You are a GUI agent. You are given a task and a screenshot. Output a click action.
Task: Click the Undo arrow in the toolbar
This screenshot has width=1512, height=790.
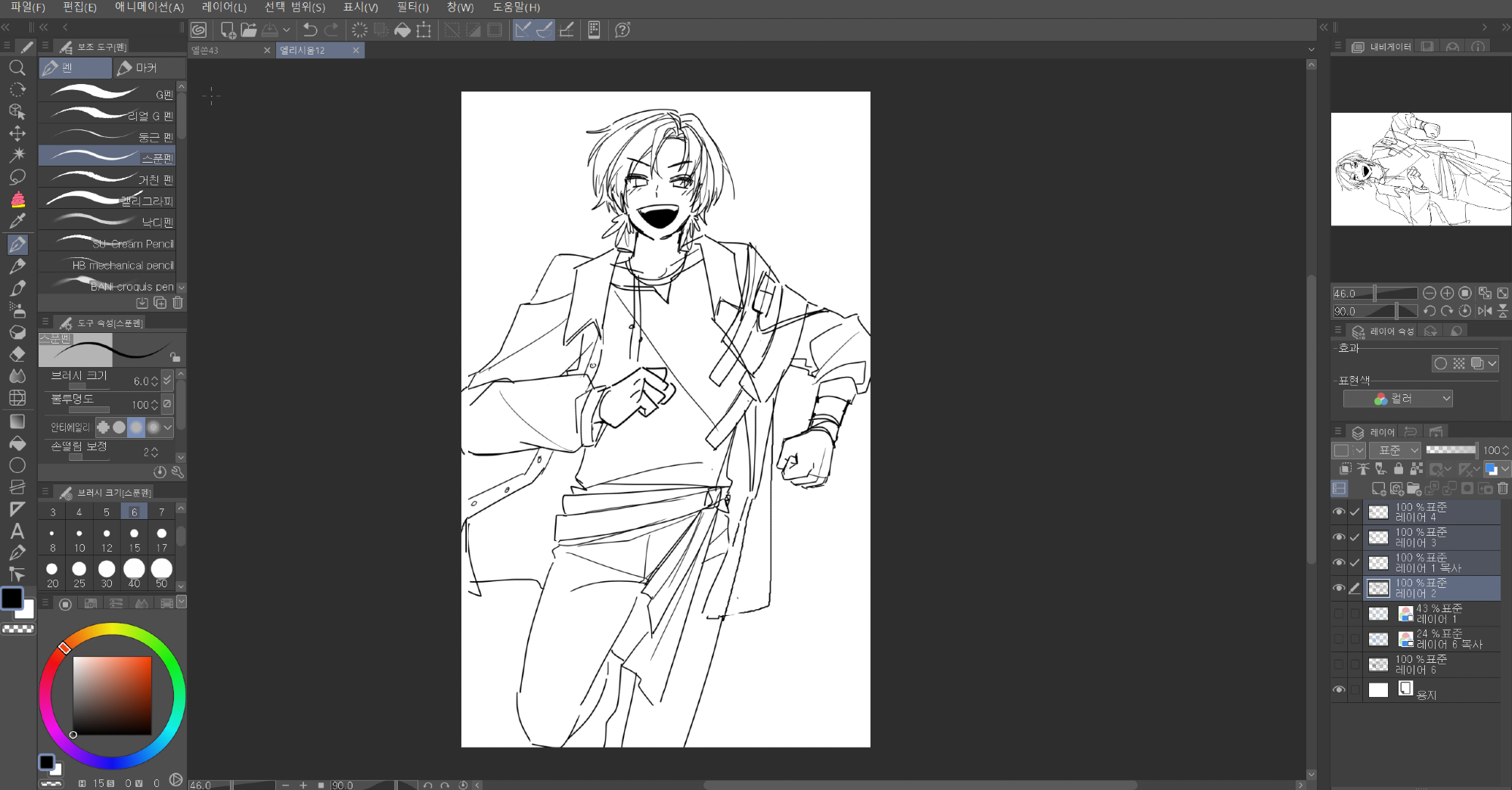point(310,30)
